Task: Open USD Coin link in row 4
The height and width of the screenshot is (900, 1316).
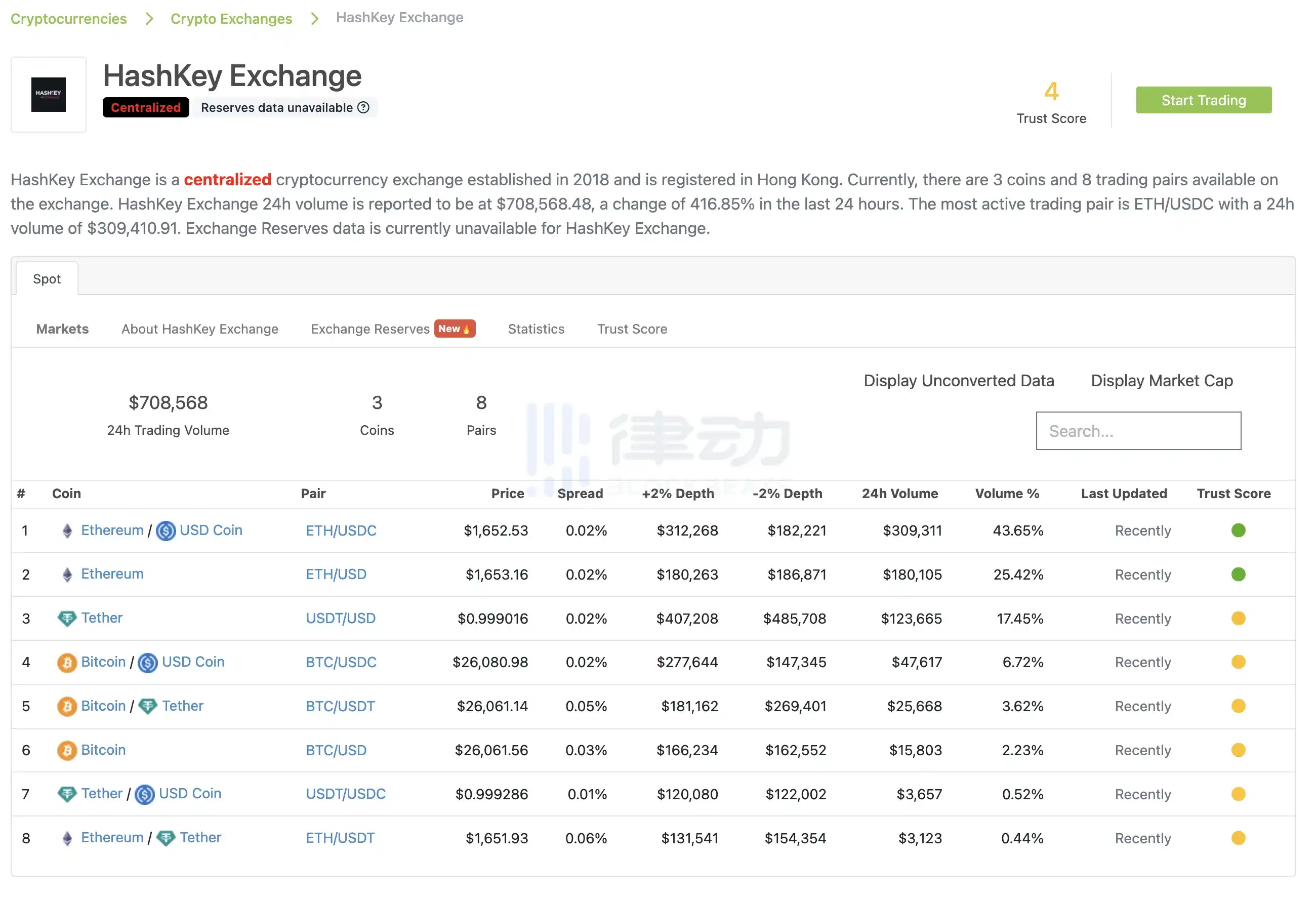Action: [193, 662]
